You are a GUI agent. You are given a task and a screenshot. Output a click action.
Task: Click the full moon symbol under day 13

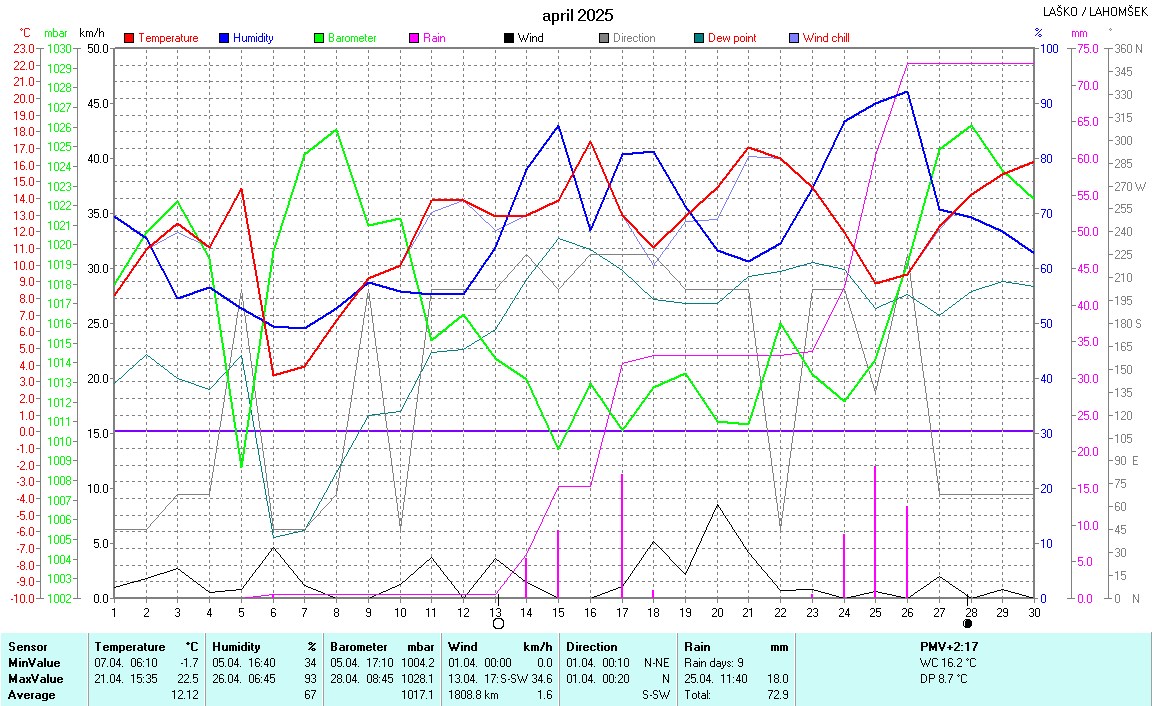pyautogui.click(x=498, y=623)
